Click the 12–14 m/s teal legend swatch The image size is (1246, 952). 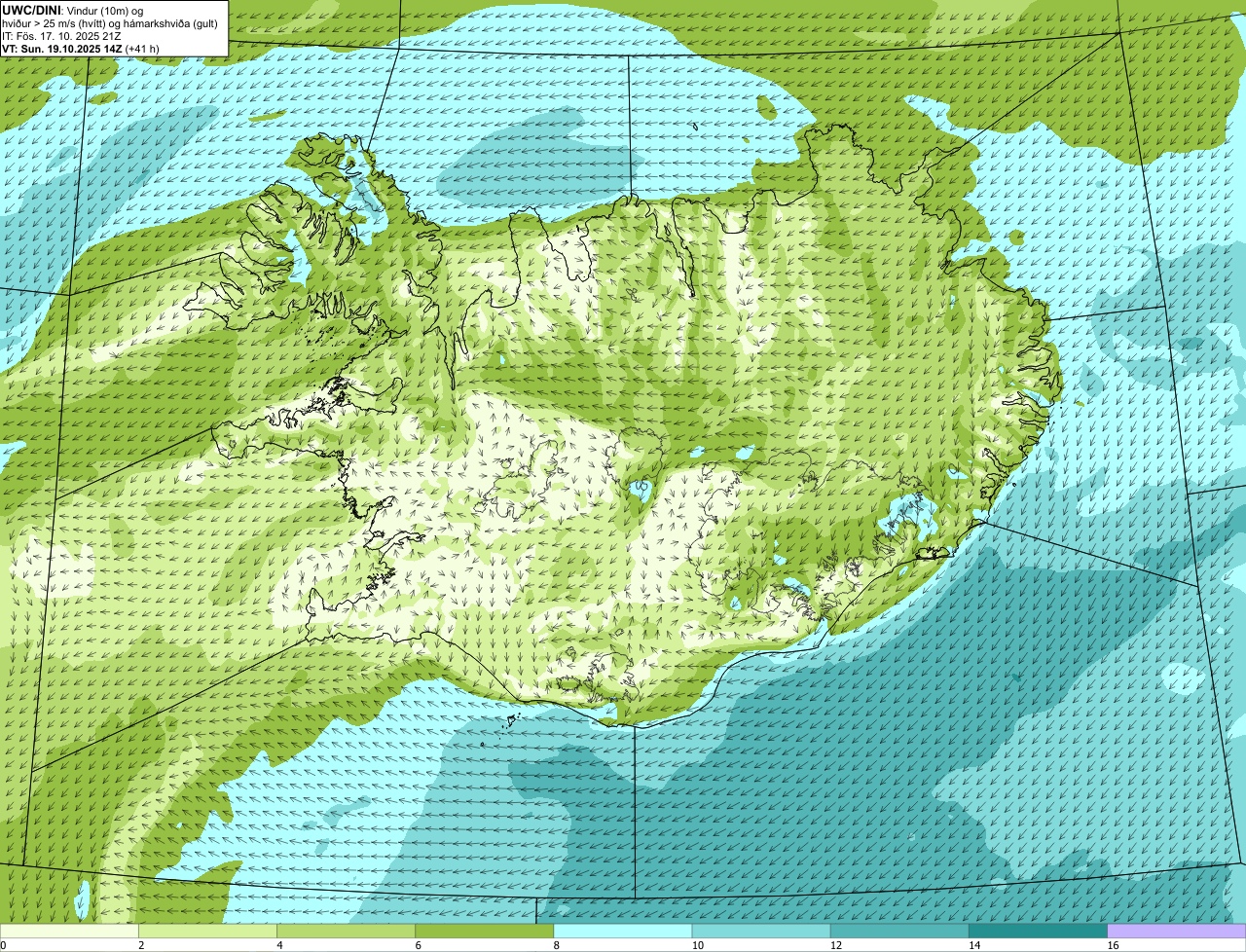click(x=899, y=931)
